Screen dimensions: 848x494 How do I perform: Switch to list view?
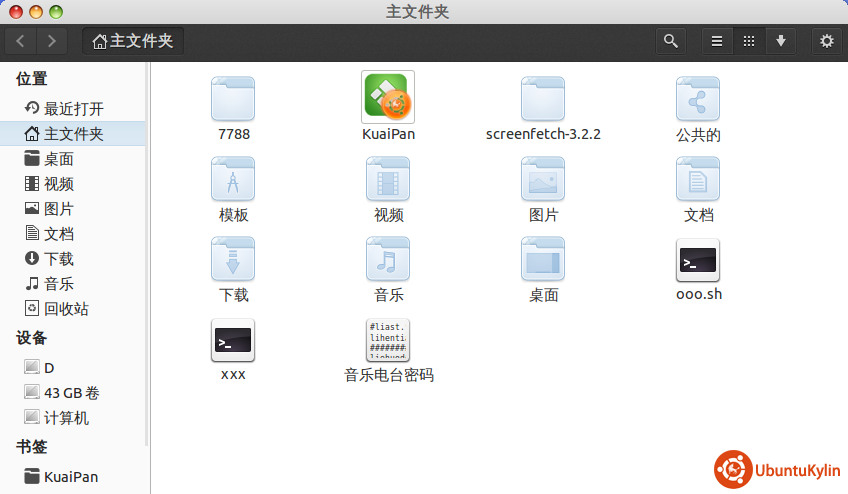(x=716, y=41)
